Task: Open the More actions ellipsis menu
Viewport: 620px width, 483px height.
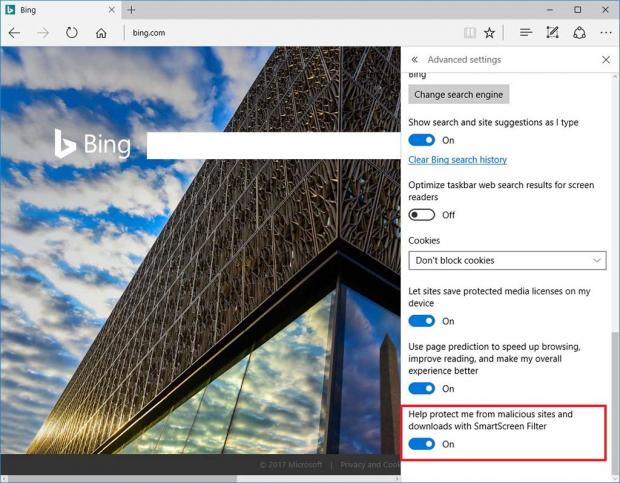Action: [606, 33]
